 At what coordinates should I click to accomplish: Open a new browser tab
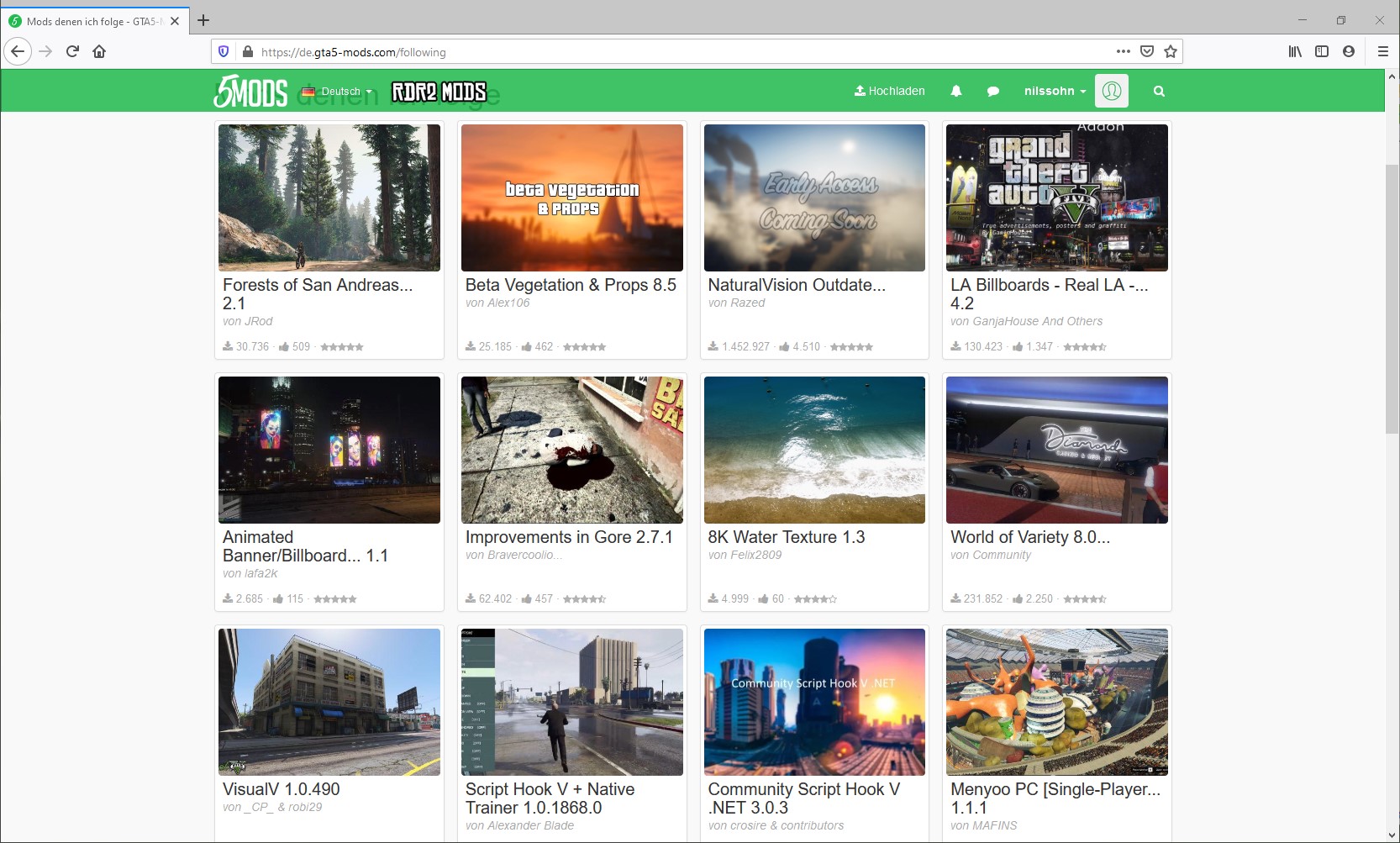point(203,20)
